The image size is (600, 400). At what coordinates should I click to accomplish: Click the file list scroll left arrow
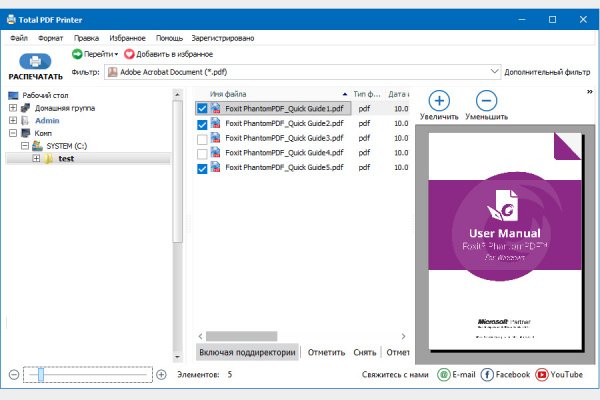click(201, 336)
